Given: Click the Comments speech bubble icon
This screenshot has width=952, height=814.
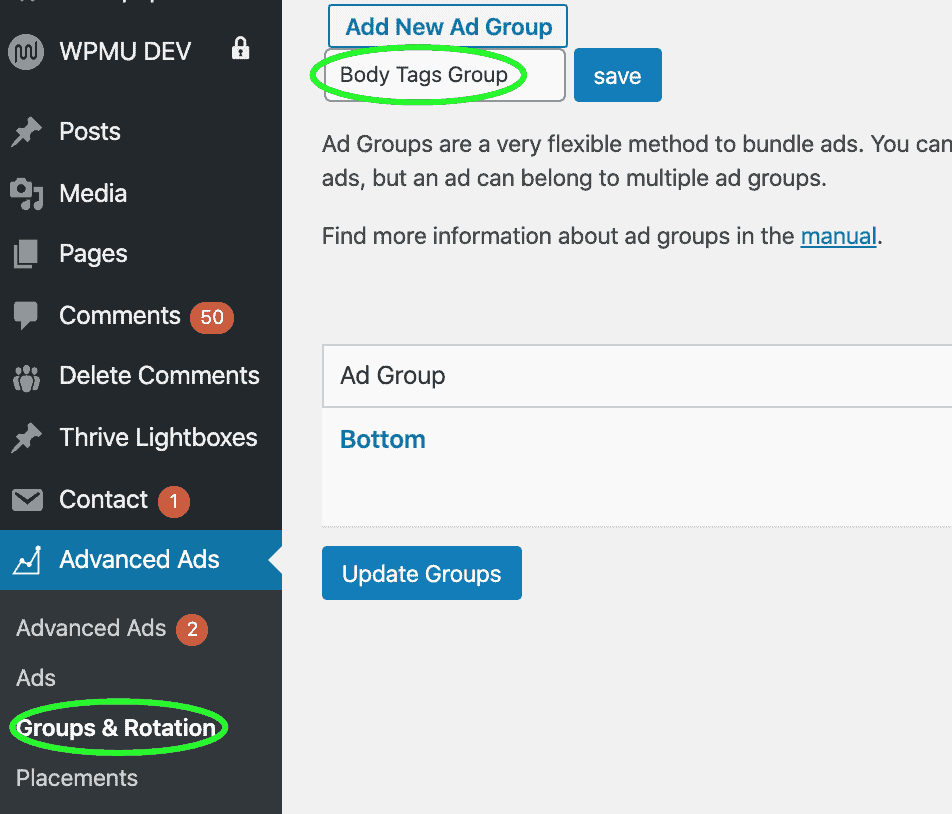Looking at the screenshot, I should point(26,316).
